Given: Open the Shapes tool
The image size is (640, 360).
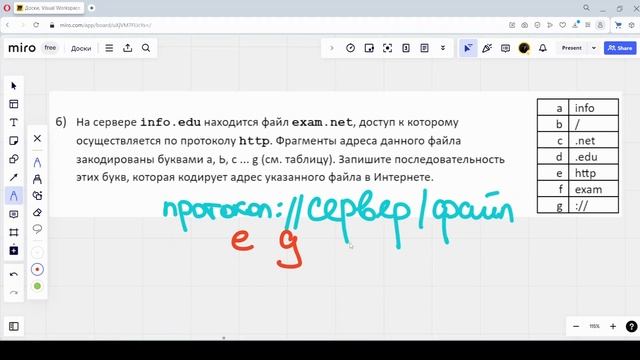Looking at the screenshot, I should click(14, 159).
